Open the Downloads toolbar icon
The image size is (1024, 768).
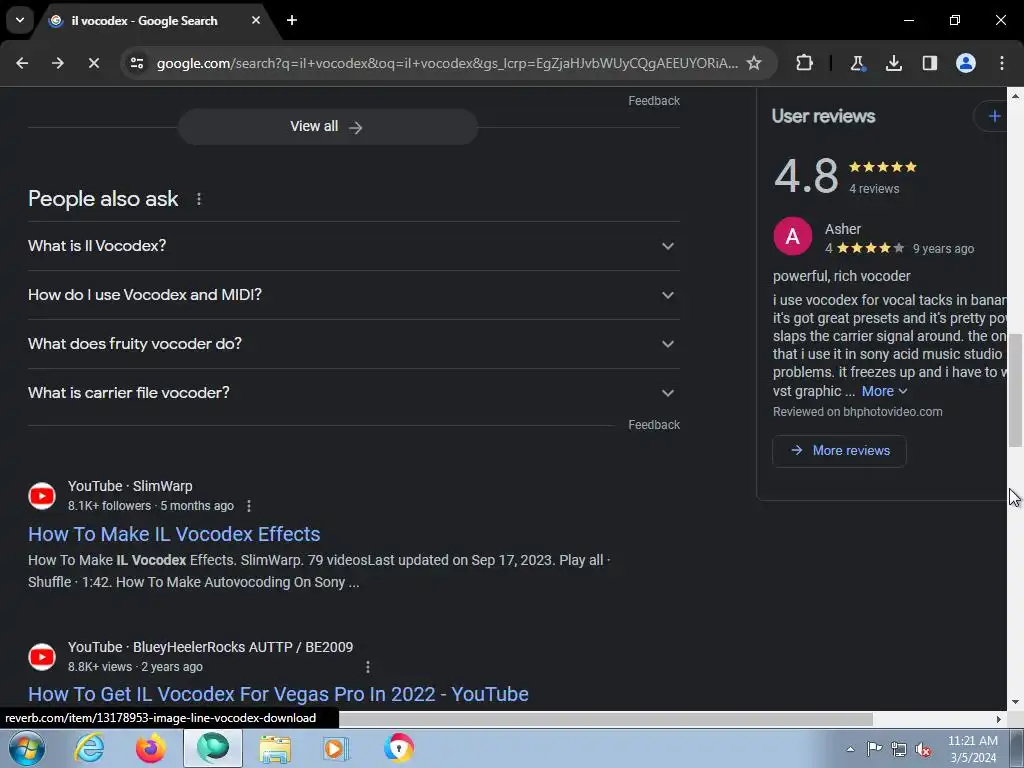coord(893,63)
